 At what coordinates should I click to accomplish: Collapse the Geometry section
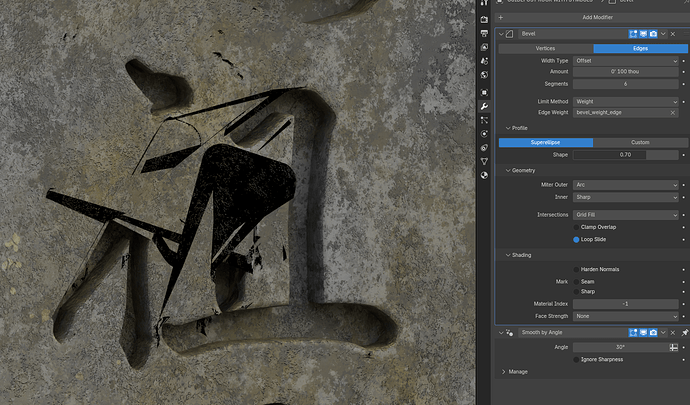[508, 170]
